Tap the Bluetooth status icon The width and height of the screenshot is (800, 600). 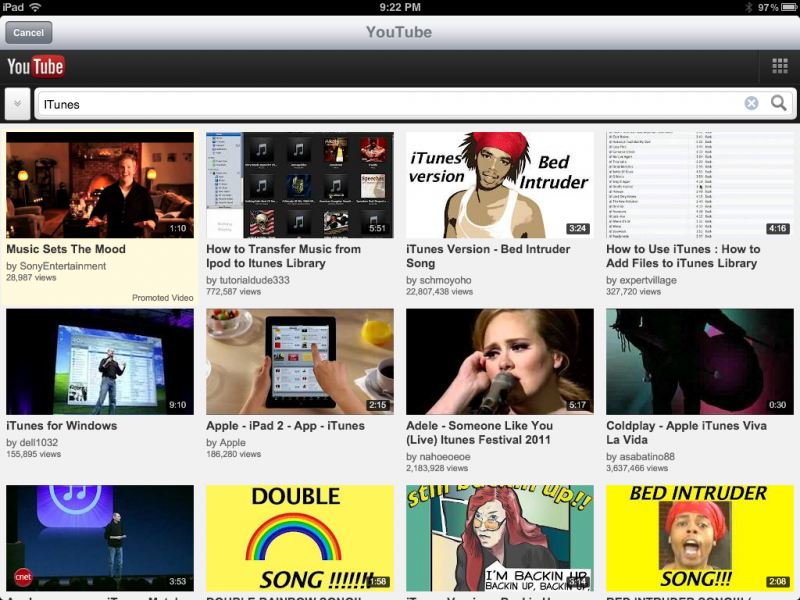coord(749,7)
